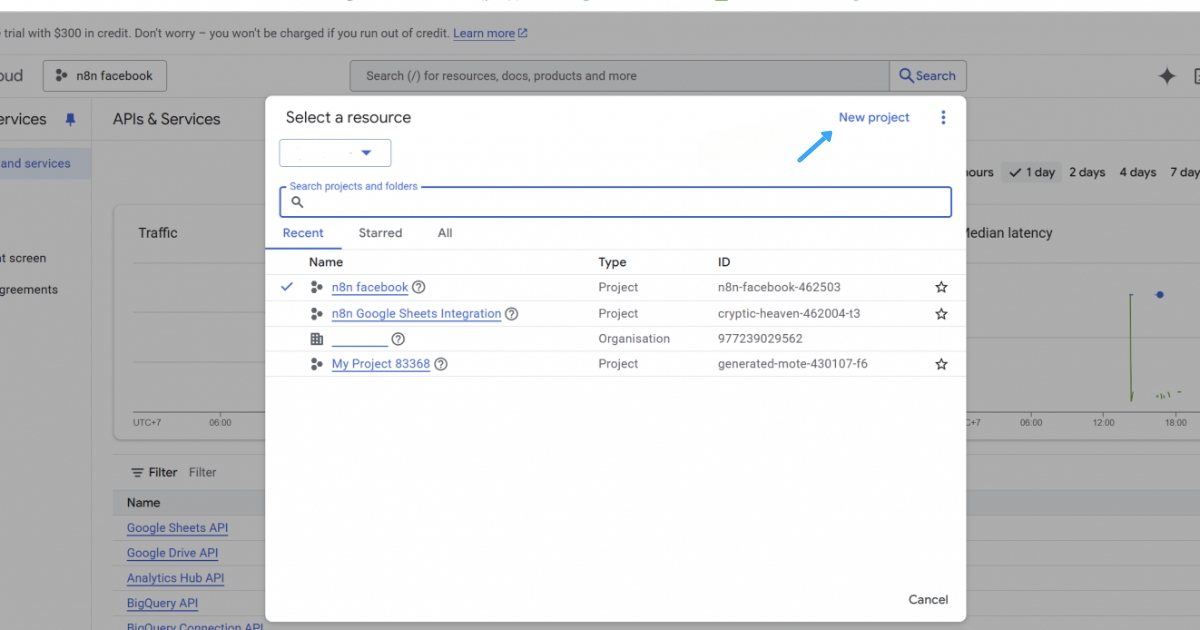Click the project icon beside "My Project 83368"

coord(316,363)
